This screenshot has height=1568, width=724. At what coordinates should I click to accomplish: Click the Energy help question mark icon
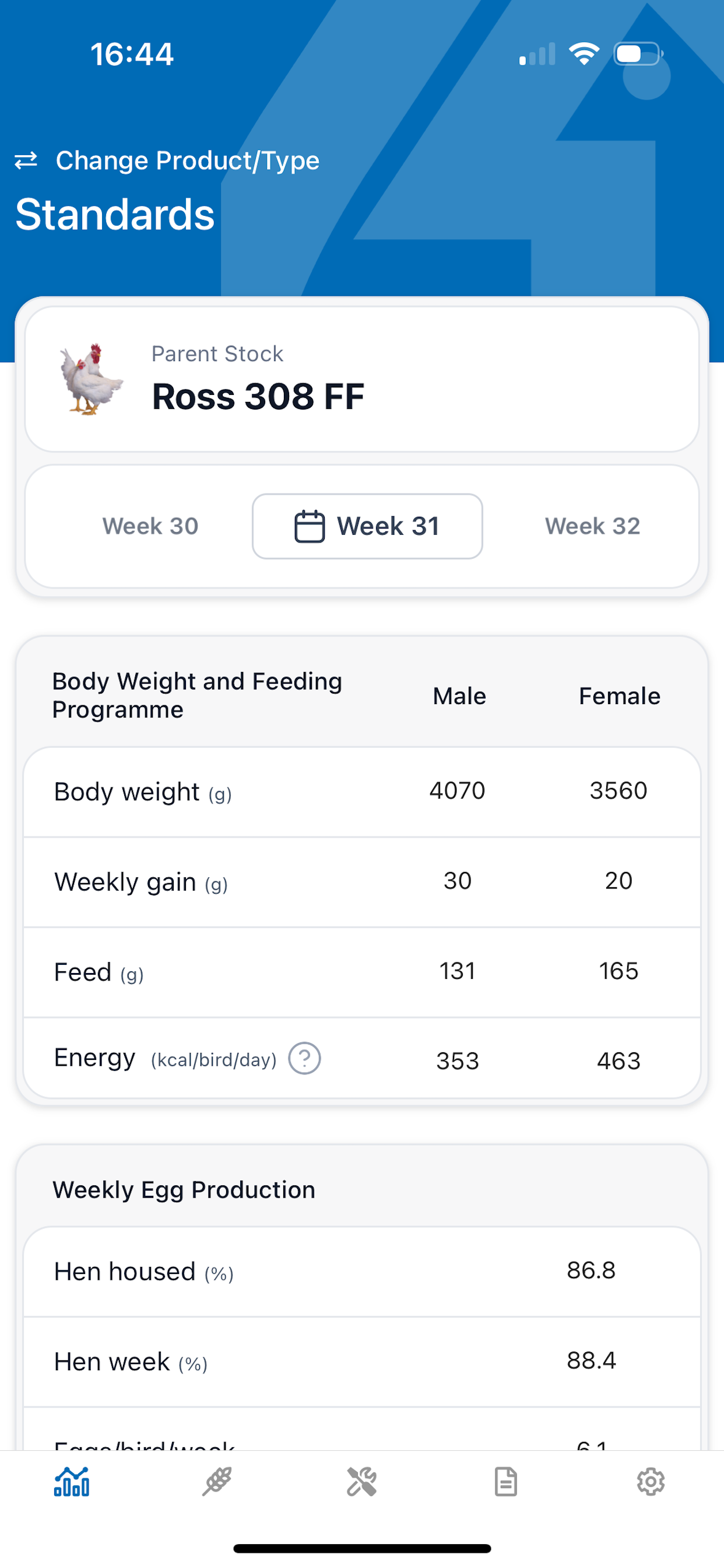(x=304, y=1059)
